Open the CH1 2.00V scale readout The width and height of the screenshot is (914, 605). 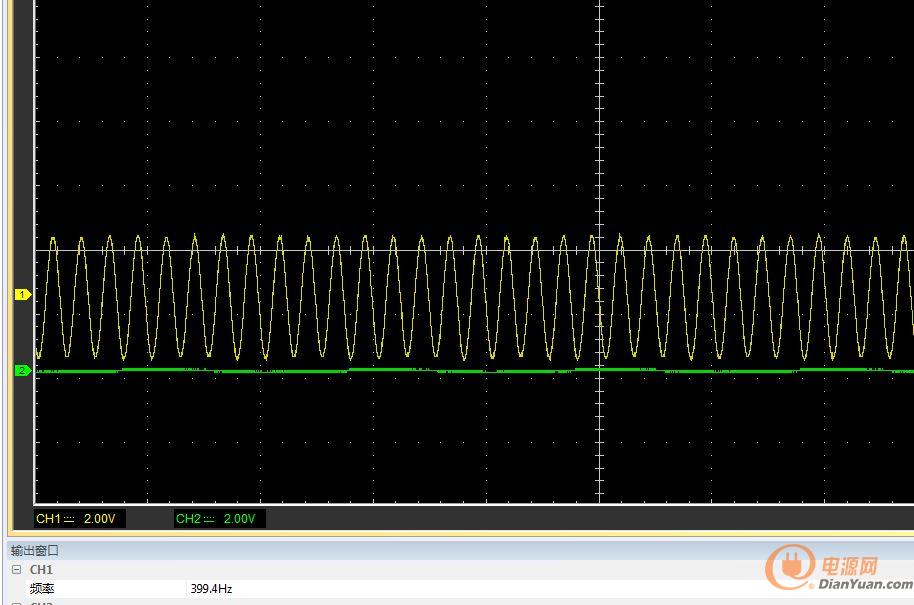[98, 519]
